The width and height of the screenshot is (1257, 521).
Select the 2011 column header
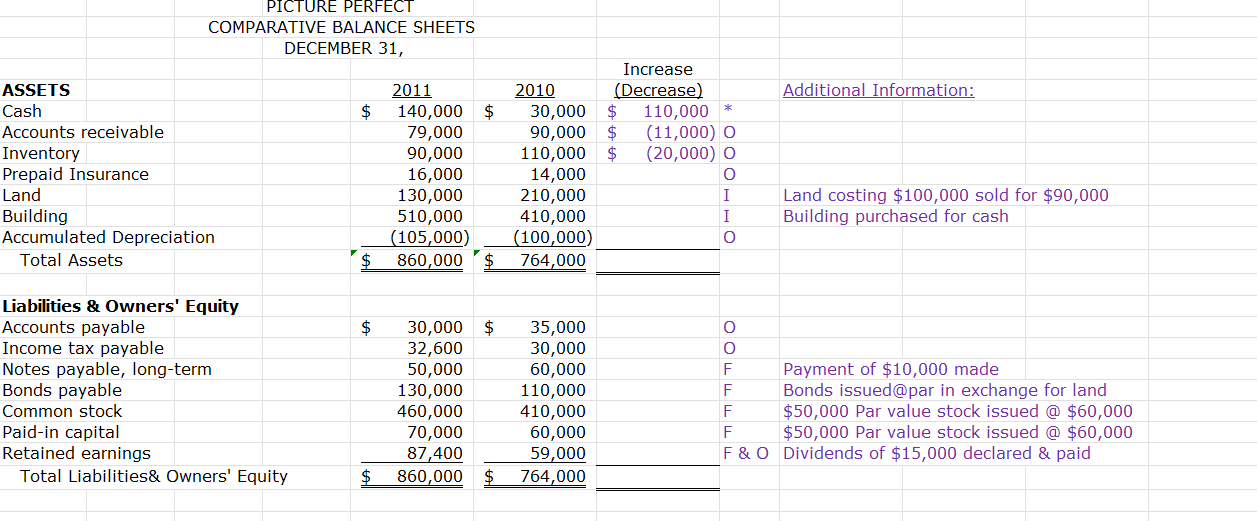[412, 90]
